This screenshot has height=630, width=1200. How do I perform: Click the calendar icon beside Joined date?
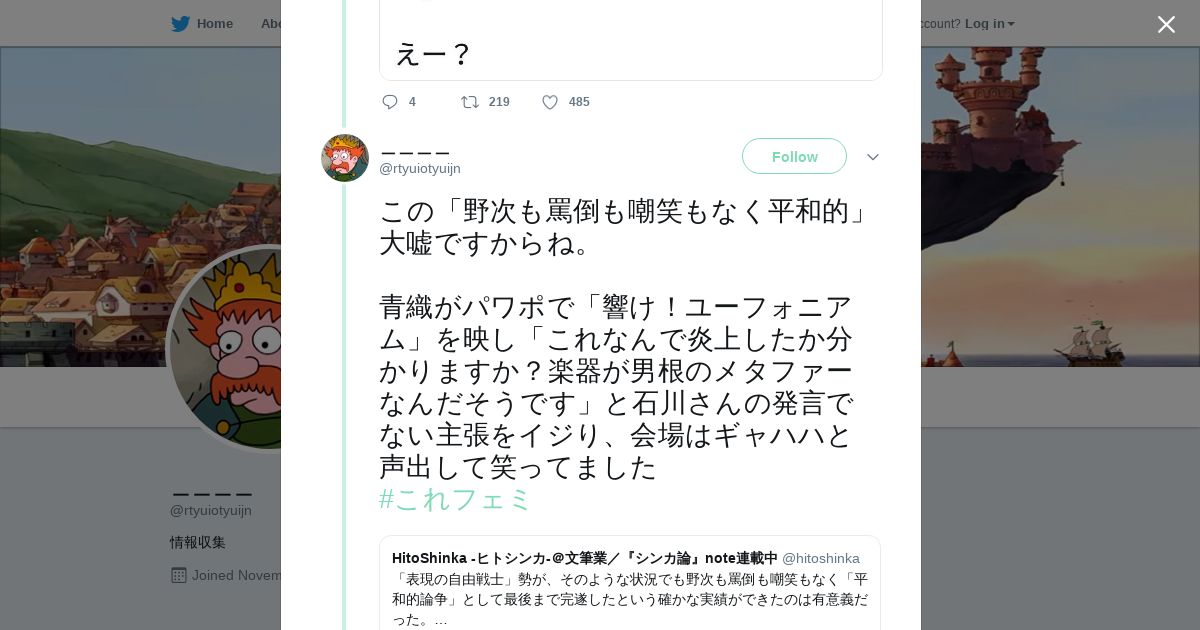coord(179,575)
